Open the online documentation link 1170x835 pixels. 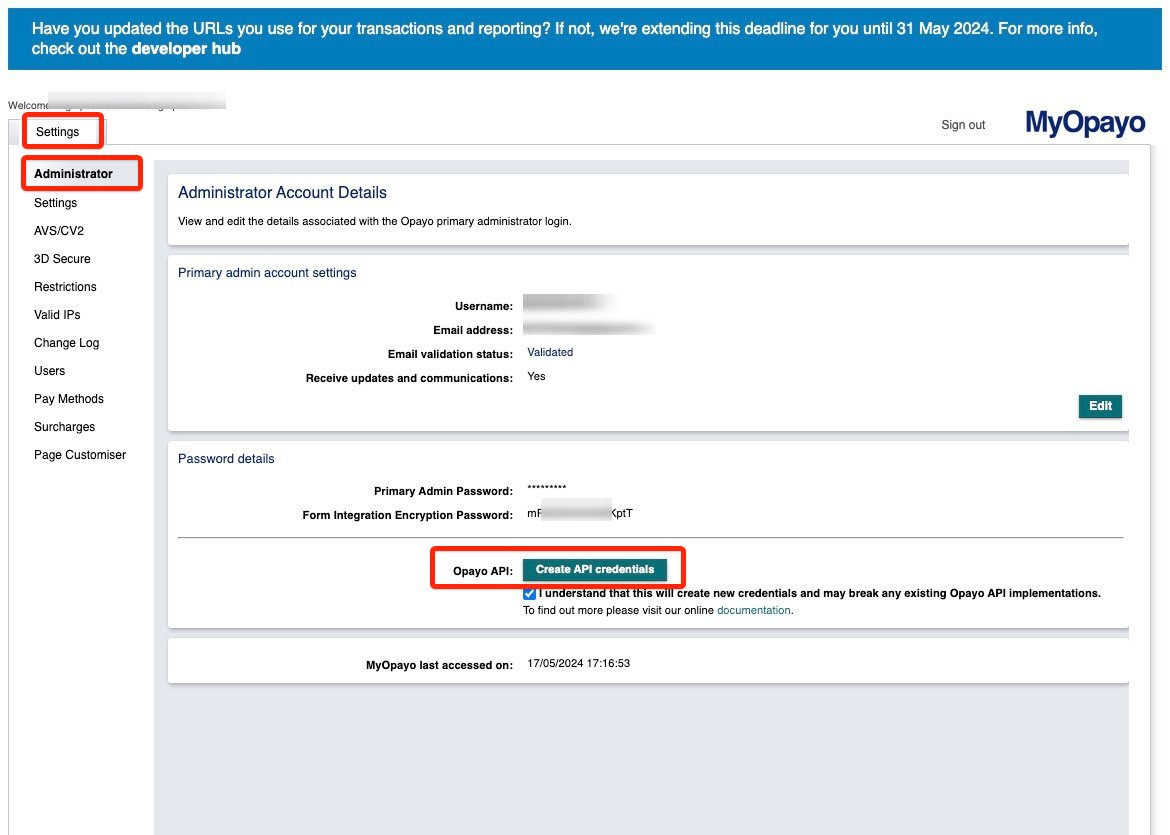click(753, 610)
